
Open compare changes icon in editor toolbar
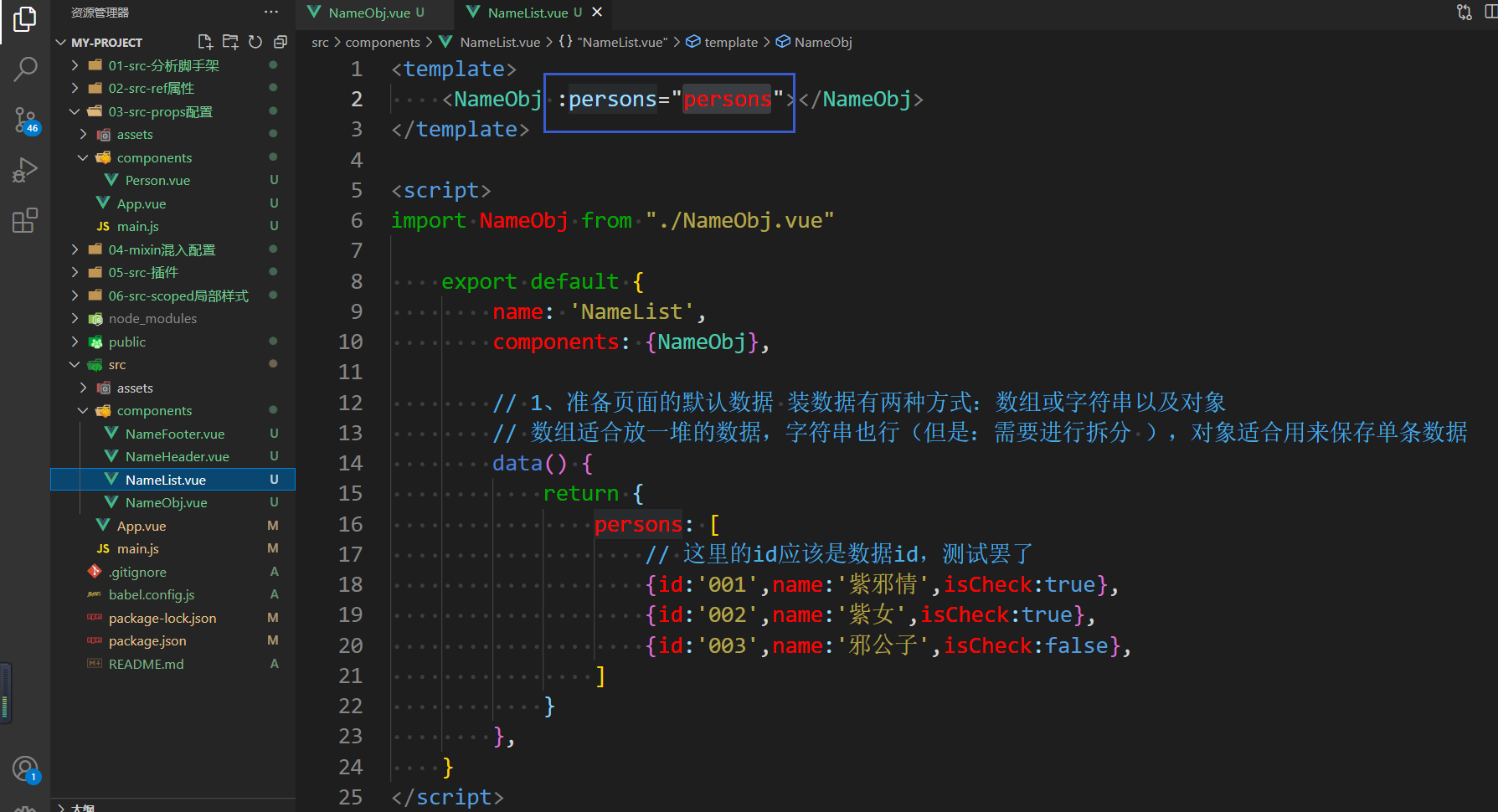click(1465, 13)
